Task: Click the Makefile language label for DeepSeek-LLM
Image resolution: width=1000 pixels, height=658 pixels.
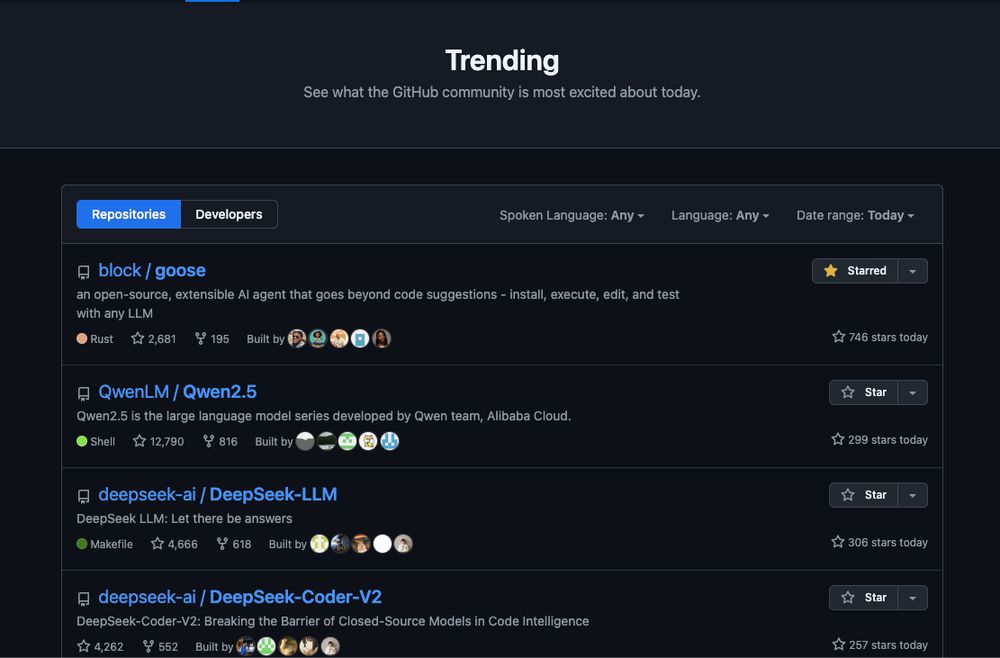Action: click(105, 544)
